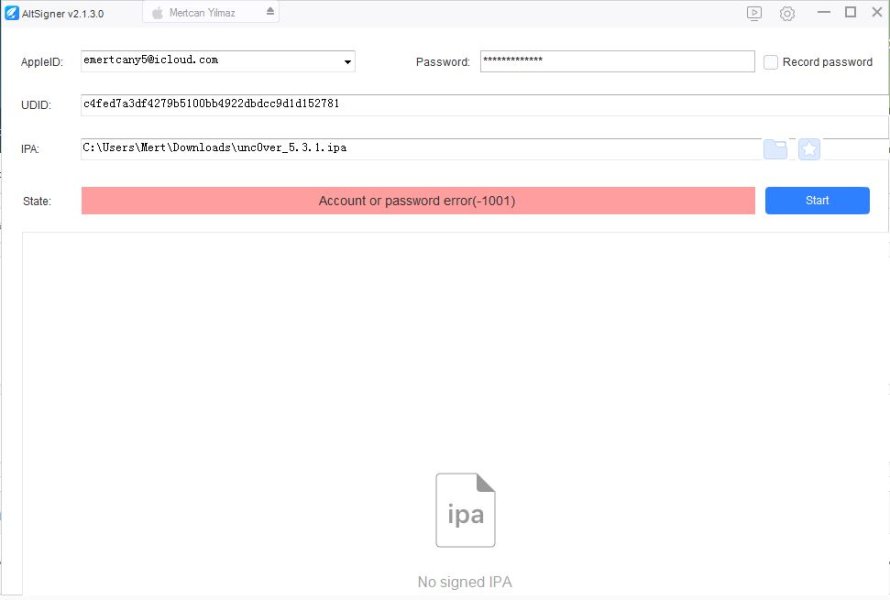Viewport: 890px width, 600px height.
Task: Minimize the AltSigner window
Action: [823, 12]
